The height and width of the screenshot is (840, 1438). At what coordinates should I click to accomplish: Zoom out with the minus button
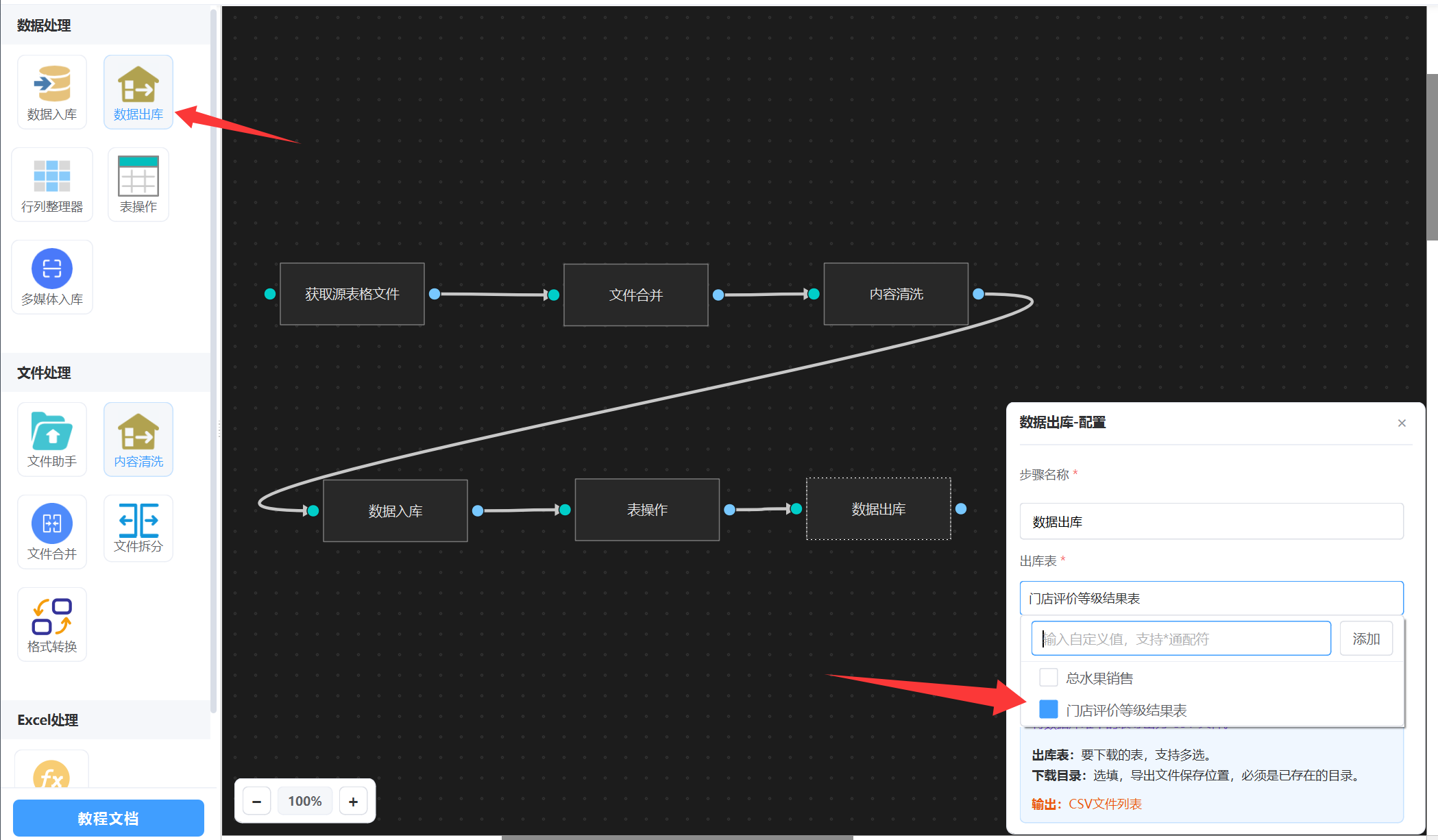pos(257,801)
